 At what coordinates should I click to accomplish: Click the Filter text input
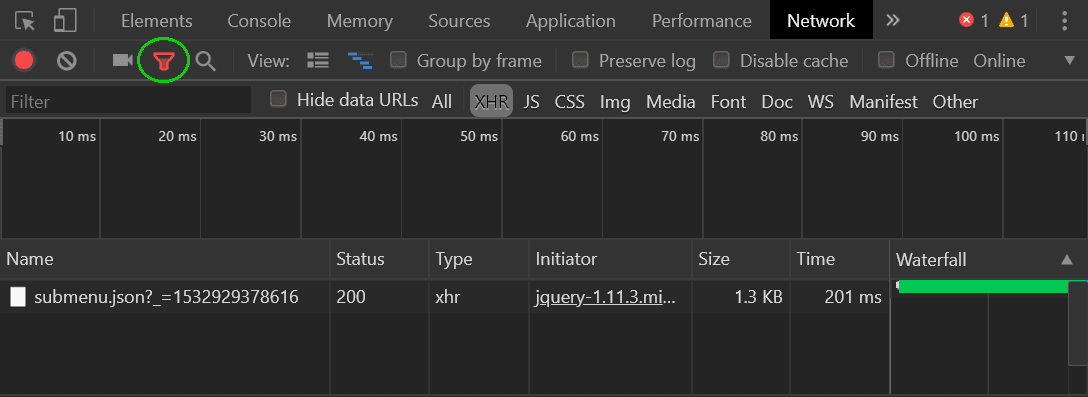[128, 101]
